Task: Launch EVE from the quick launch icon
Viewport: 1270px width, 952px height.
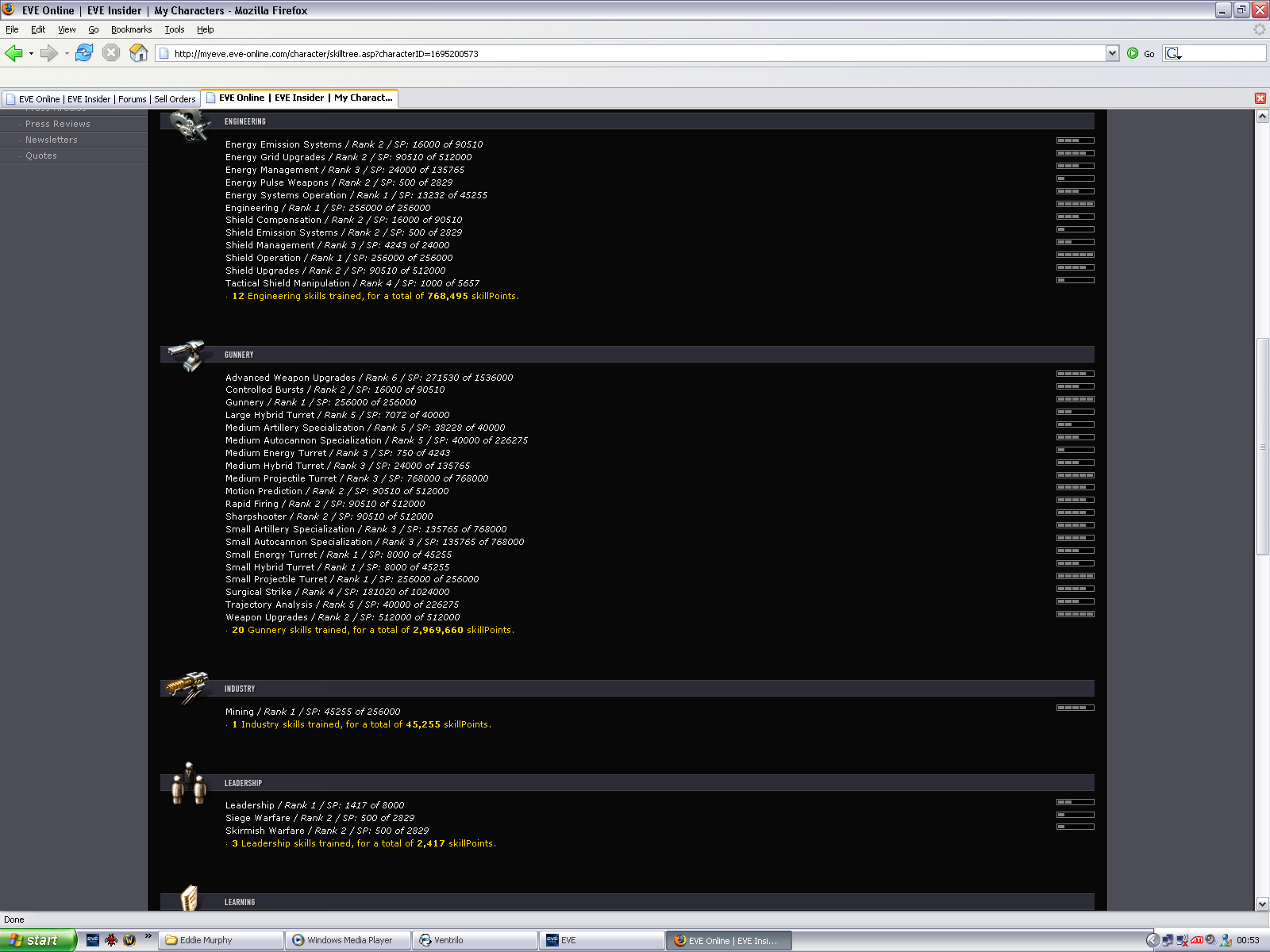Action: [x=92, y=940]
